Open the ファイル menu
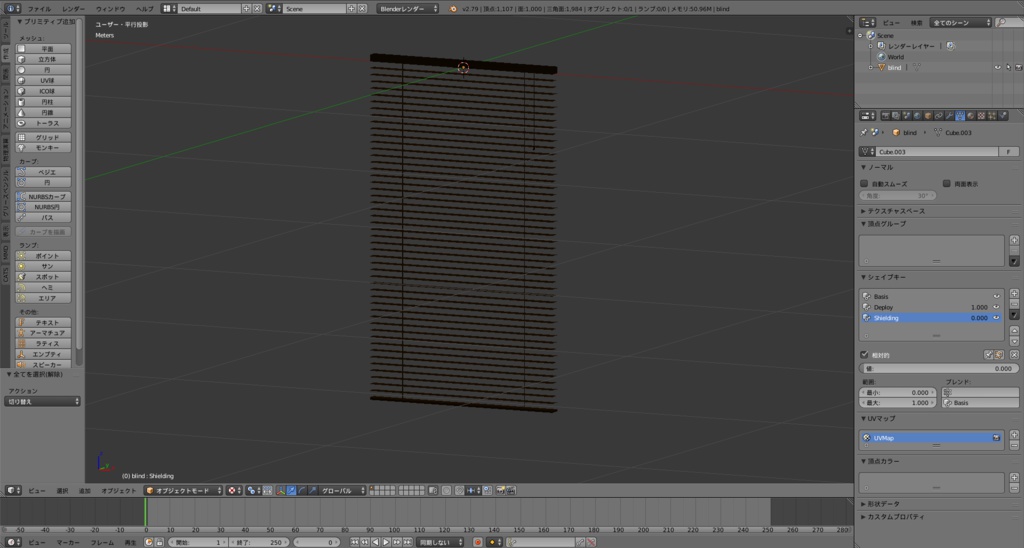Image resolution: width=1024 pixels, height=548 pixels. coord(39,9)
